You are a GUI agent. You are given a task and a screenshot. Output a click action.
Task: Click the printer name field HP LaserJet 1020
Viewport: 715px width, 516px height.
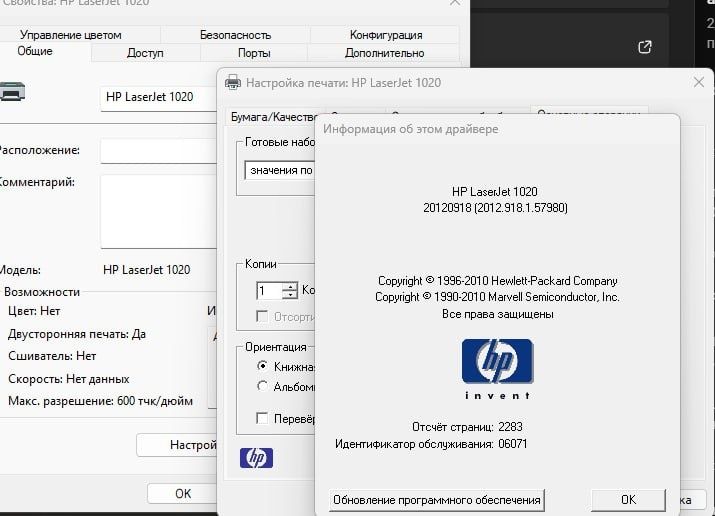click(x=158, y=97)
